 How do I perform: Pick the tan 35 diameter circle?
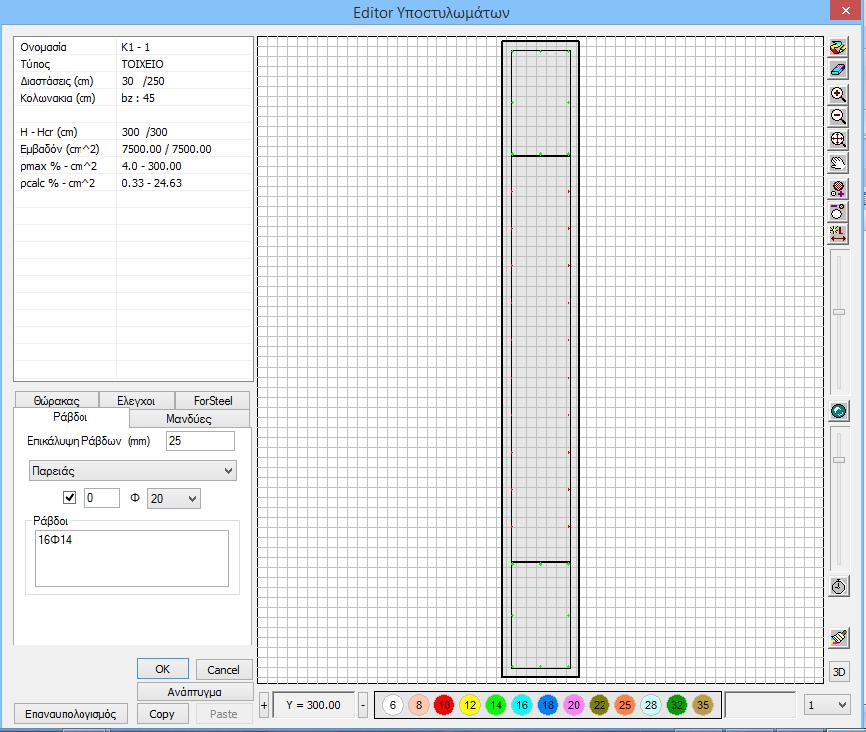pos(703,705)
